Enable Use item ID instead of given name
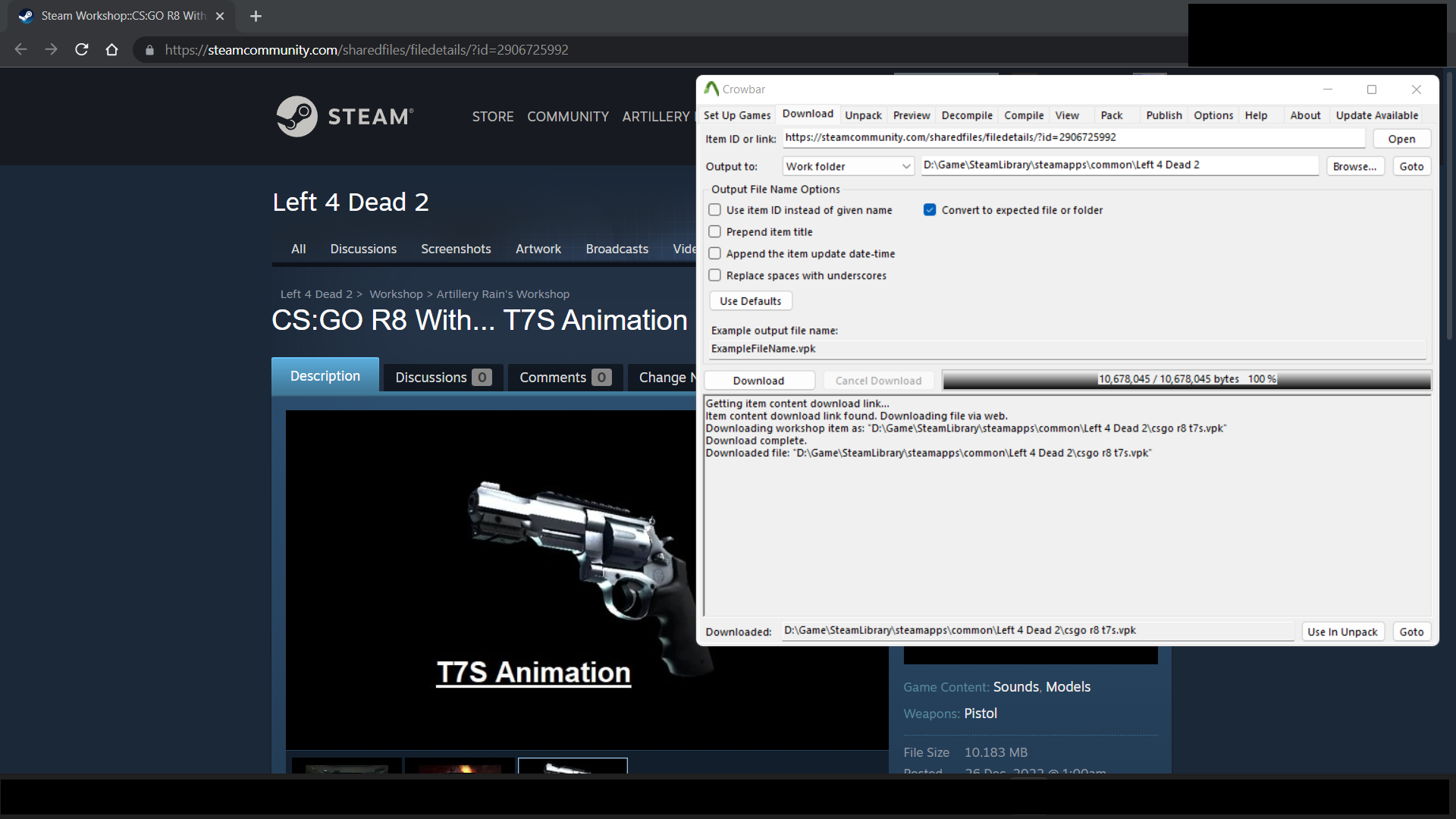 click(714, 210)
